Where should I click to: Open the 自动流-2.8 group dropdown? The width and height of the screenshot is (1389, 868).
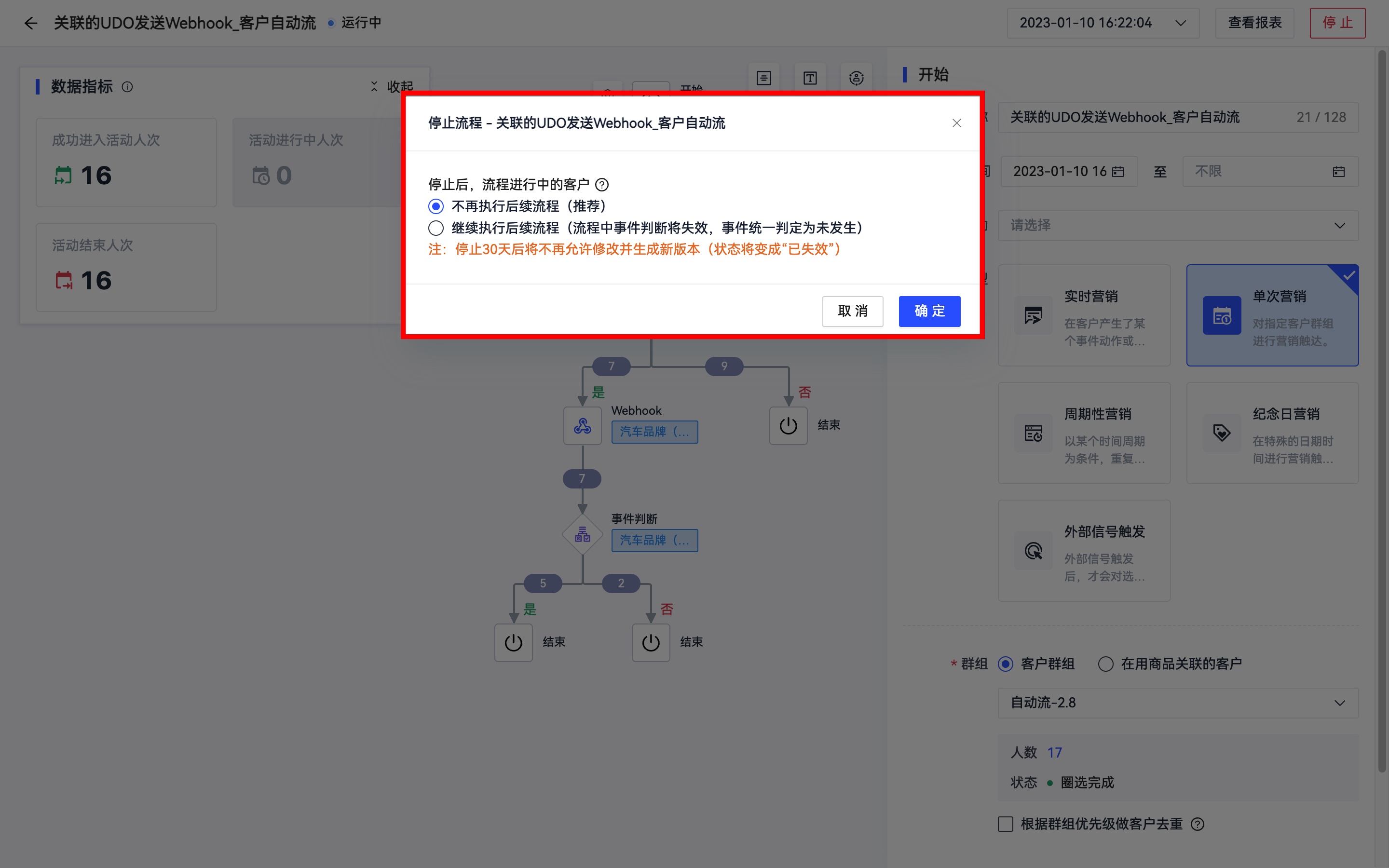coord(1178,703)
